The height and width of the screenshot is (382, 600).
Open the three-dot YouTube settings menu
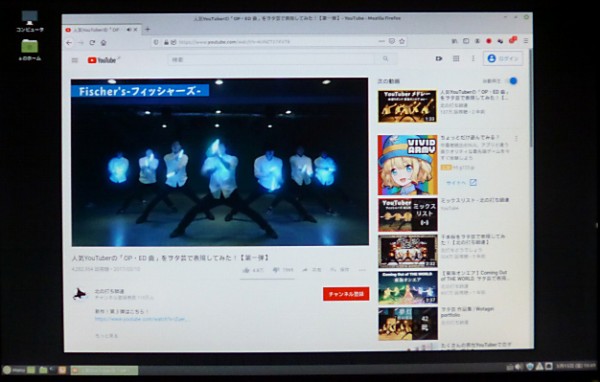[473, 59]
